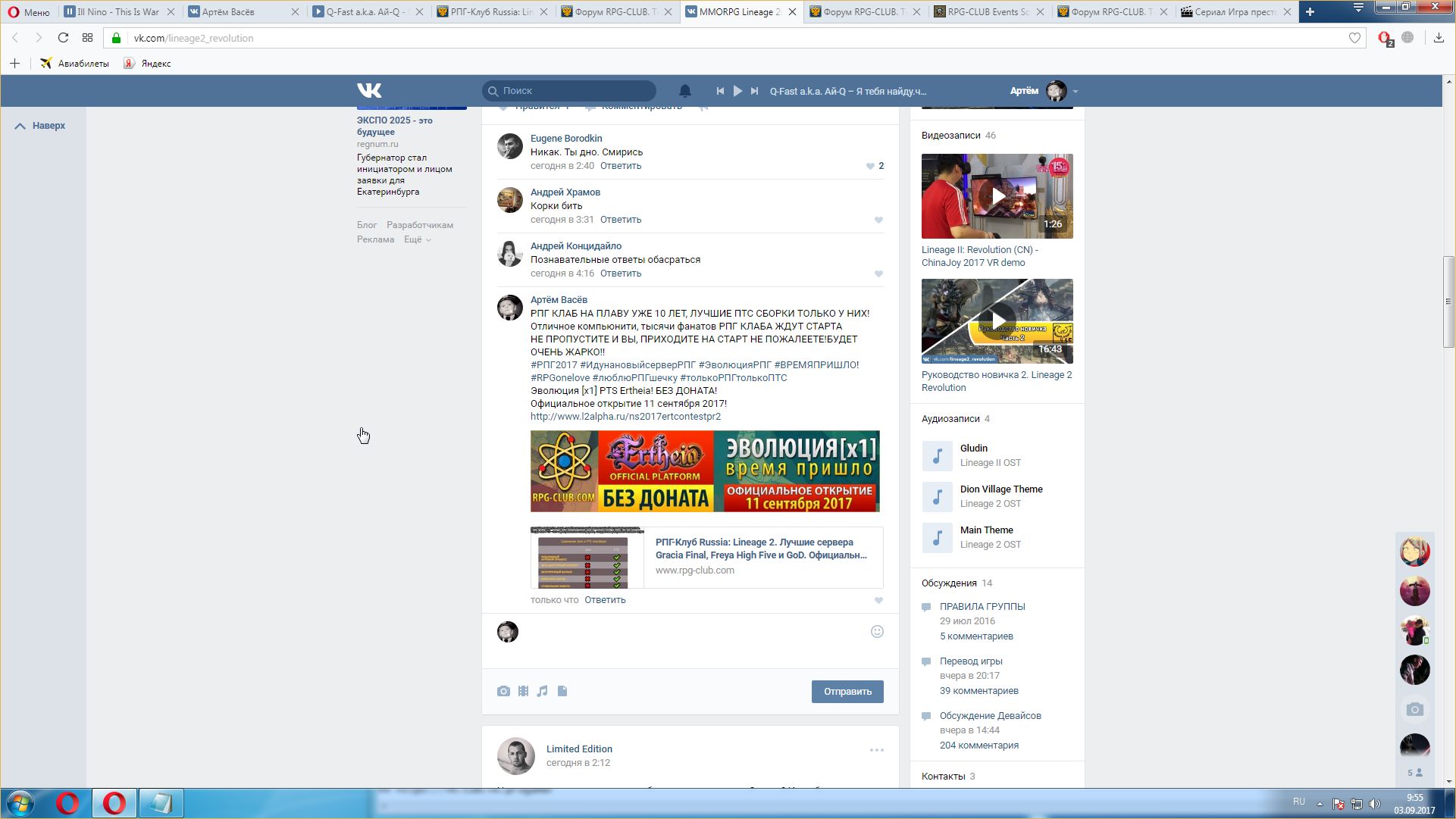Open the Разработчикам footer link
1456x819 pixels.
point(420,225)
